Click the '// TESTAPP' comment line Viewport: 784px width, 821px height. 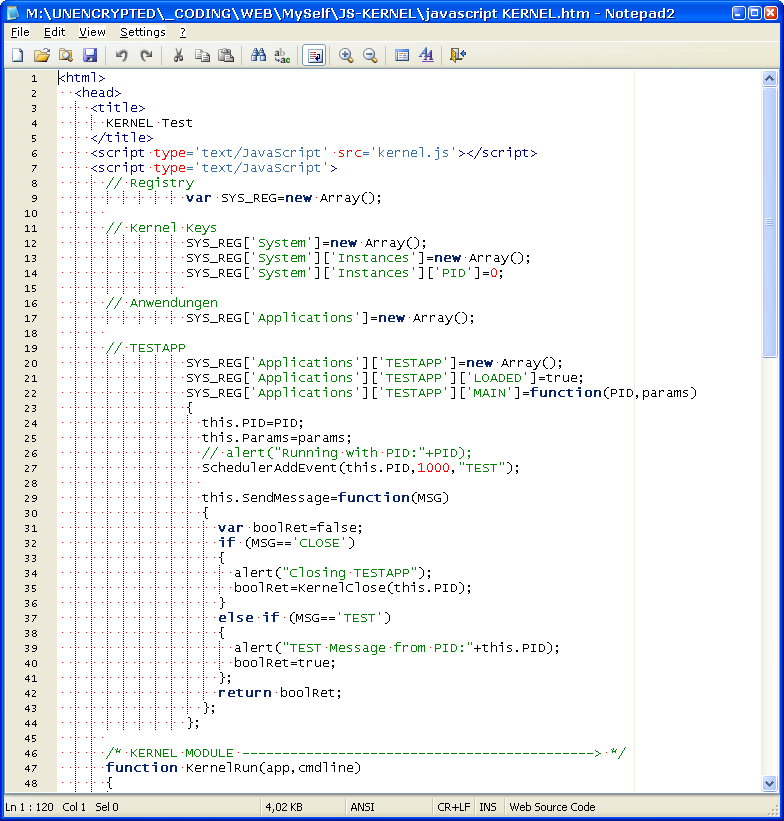point(146,348)
